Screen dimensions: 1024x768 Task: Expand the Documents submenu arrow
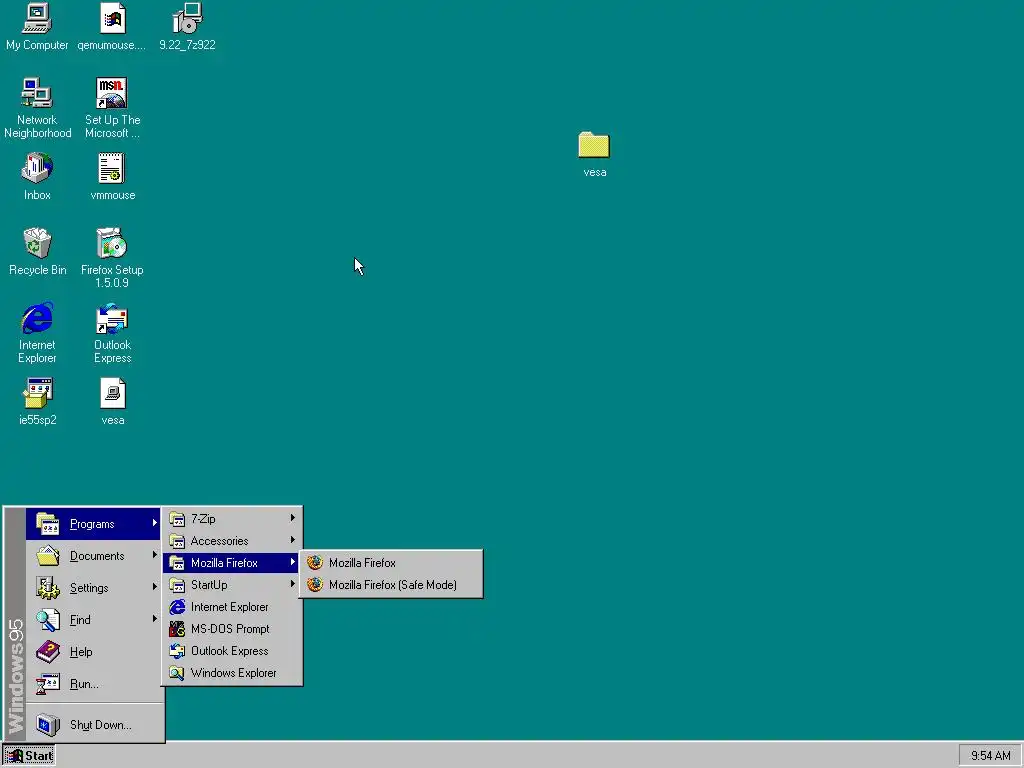(x=155, y=555)
